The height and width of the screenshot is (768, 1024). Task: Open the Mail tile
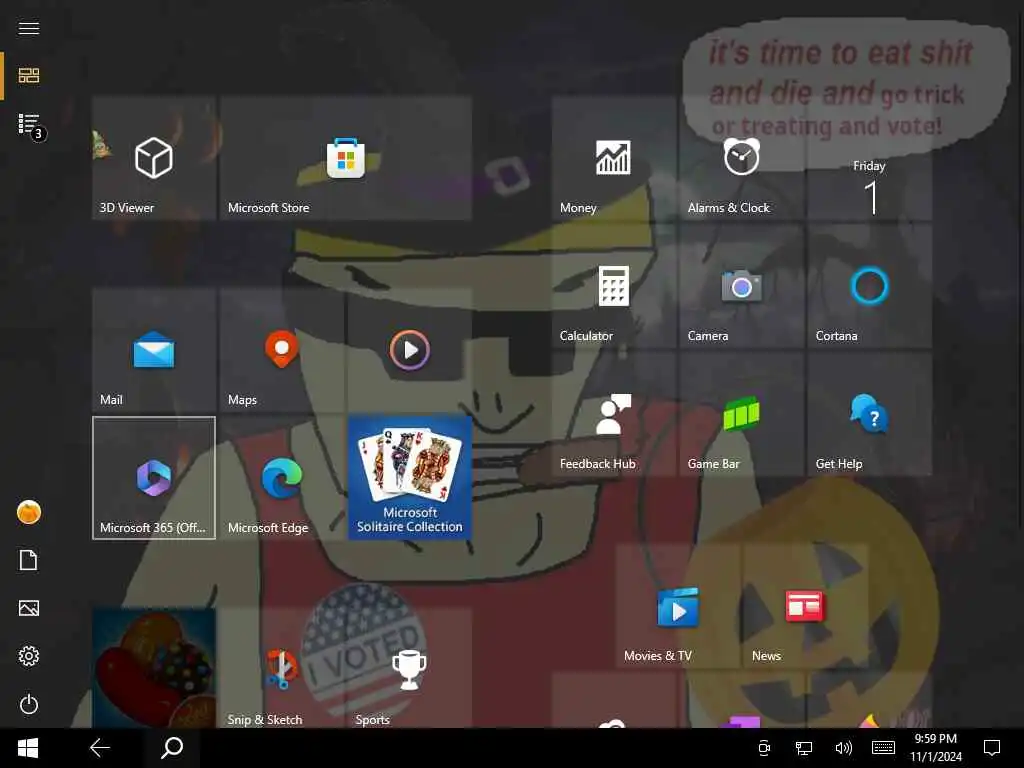click(x=154, y=350)
